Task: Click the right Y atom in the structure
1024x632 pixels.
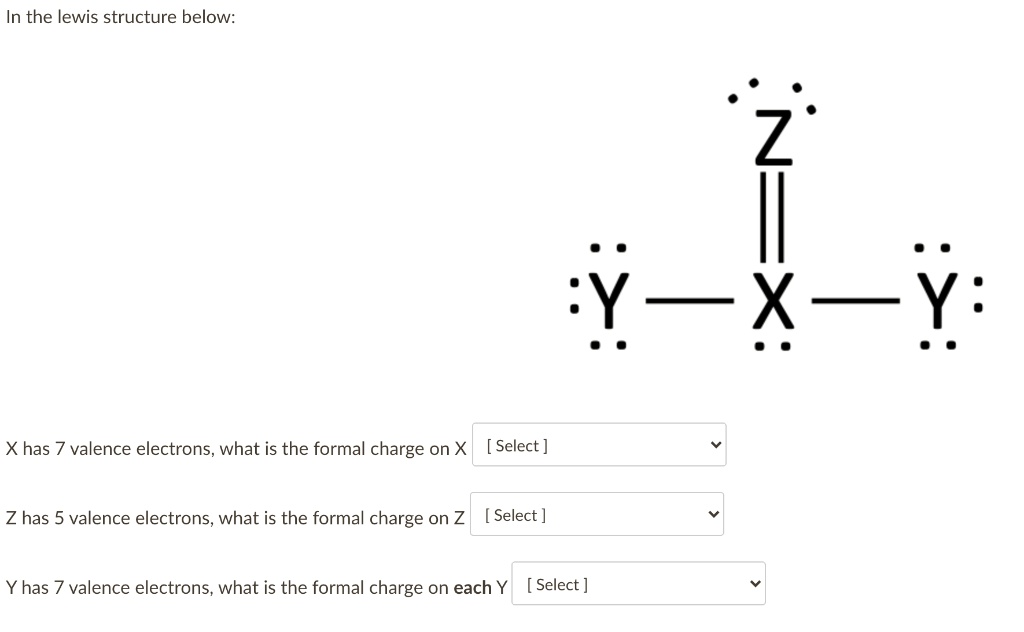Action: pyautogui.click(x=937, y=298)
